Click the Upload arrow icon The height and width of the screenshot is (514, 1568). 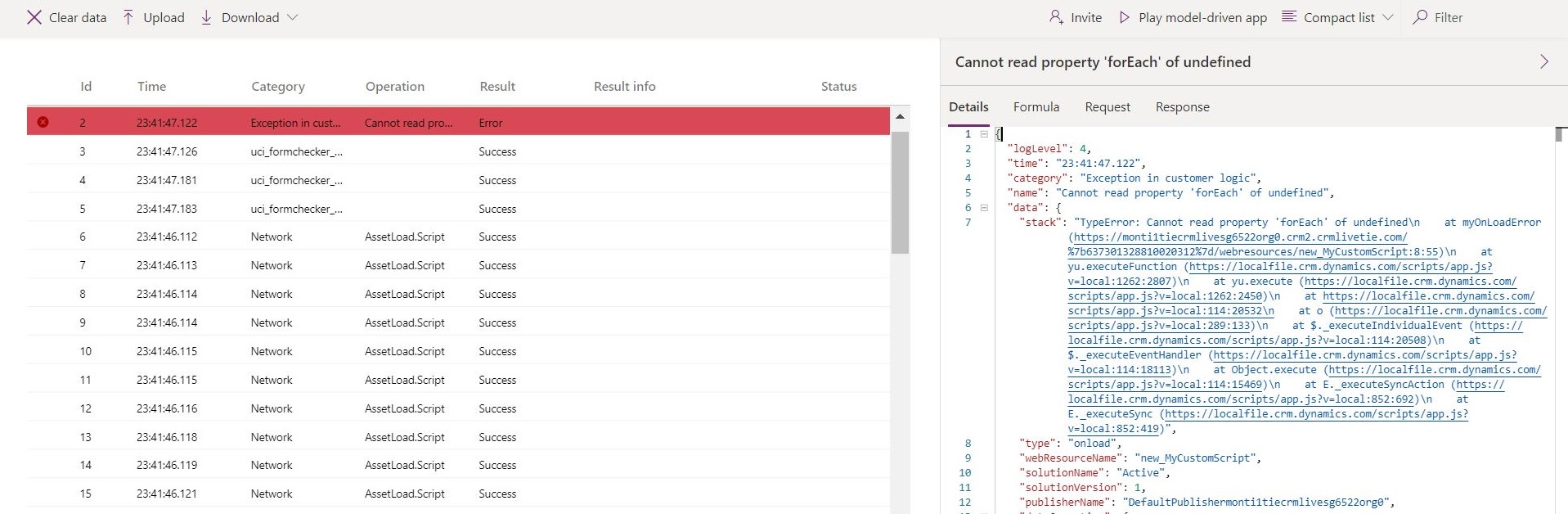128,17
